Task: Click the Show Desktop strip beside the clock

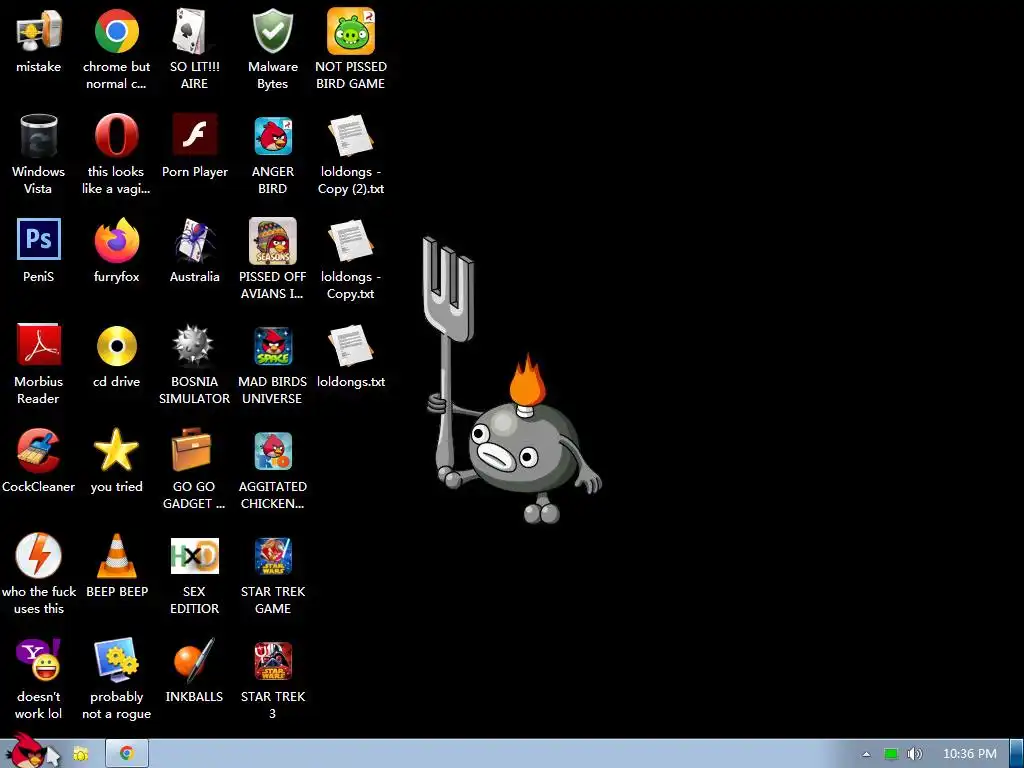Action: tap(1017, 754)
